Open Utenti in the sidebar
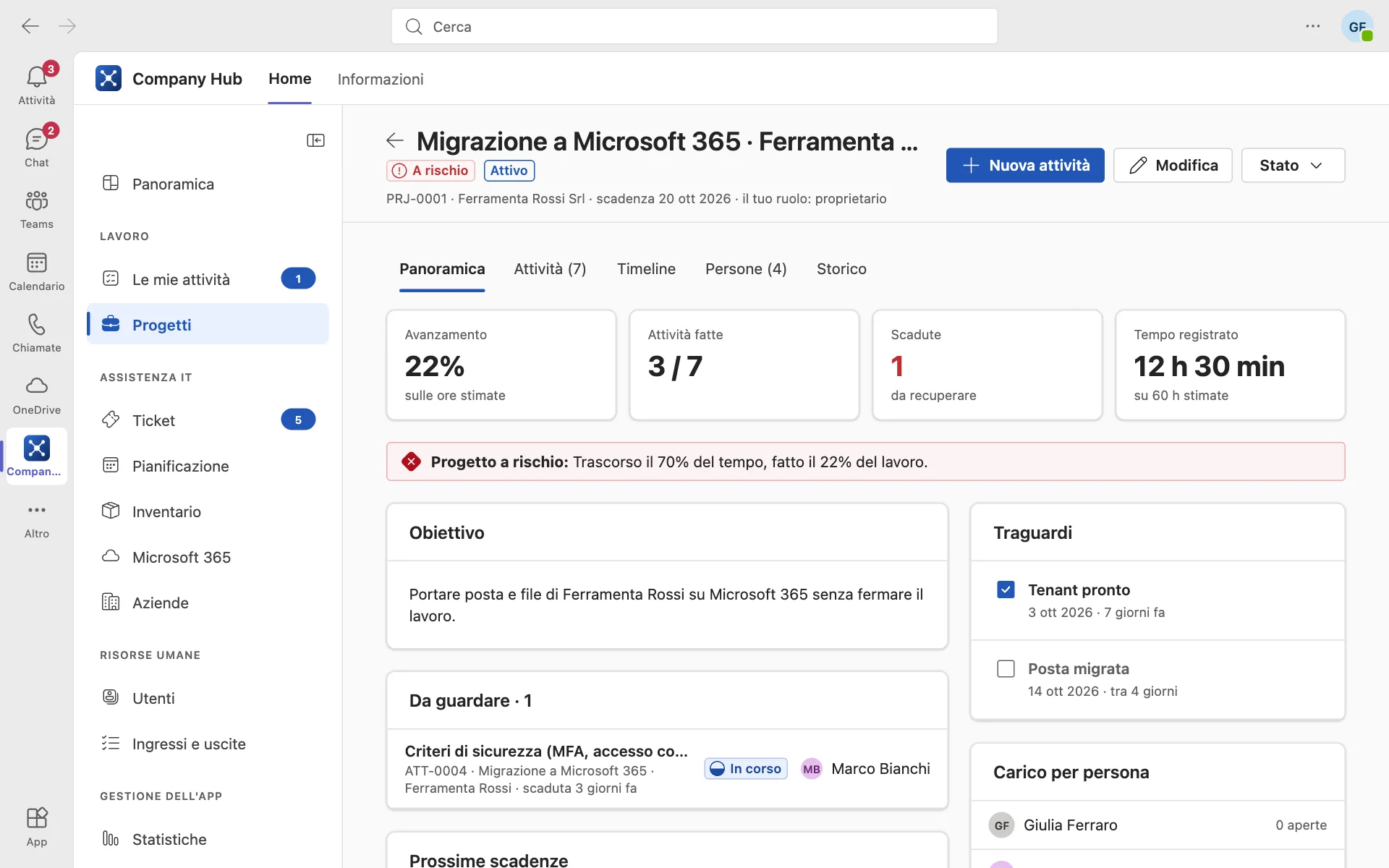 pyautogui.click(x=208, y=698)
